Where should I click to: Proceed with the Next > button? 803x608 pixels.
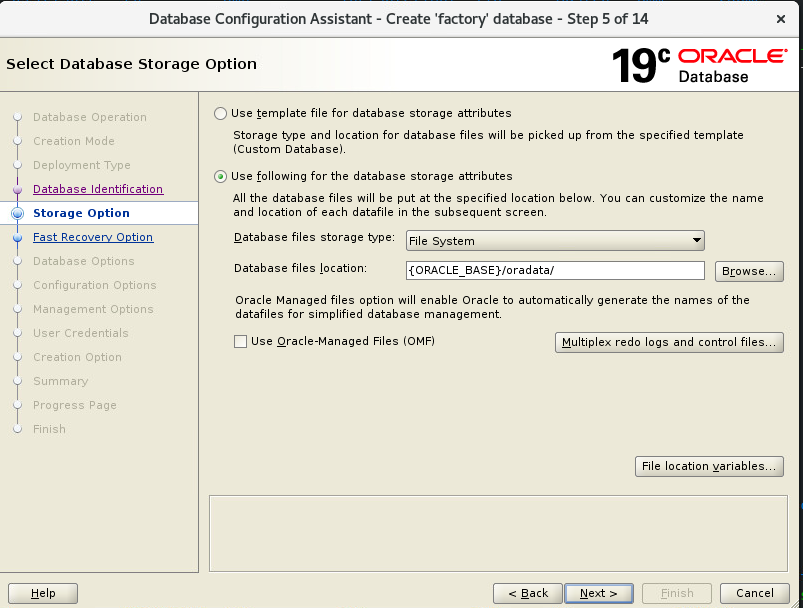pyautogui.click(x=599, y=593)
